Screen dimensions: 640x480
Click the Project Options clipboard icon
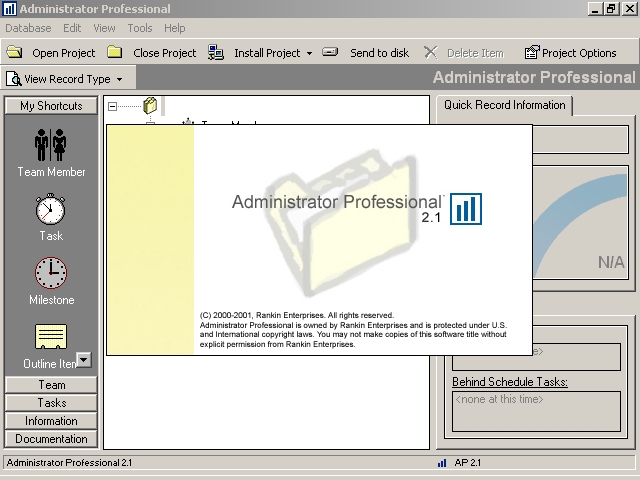(532, 52)
